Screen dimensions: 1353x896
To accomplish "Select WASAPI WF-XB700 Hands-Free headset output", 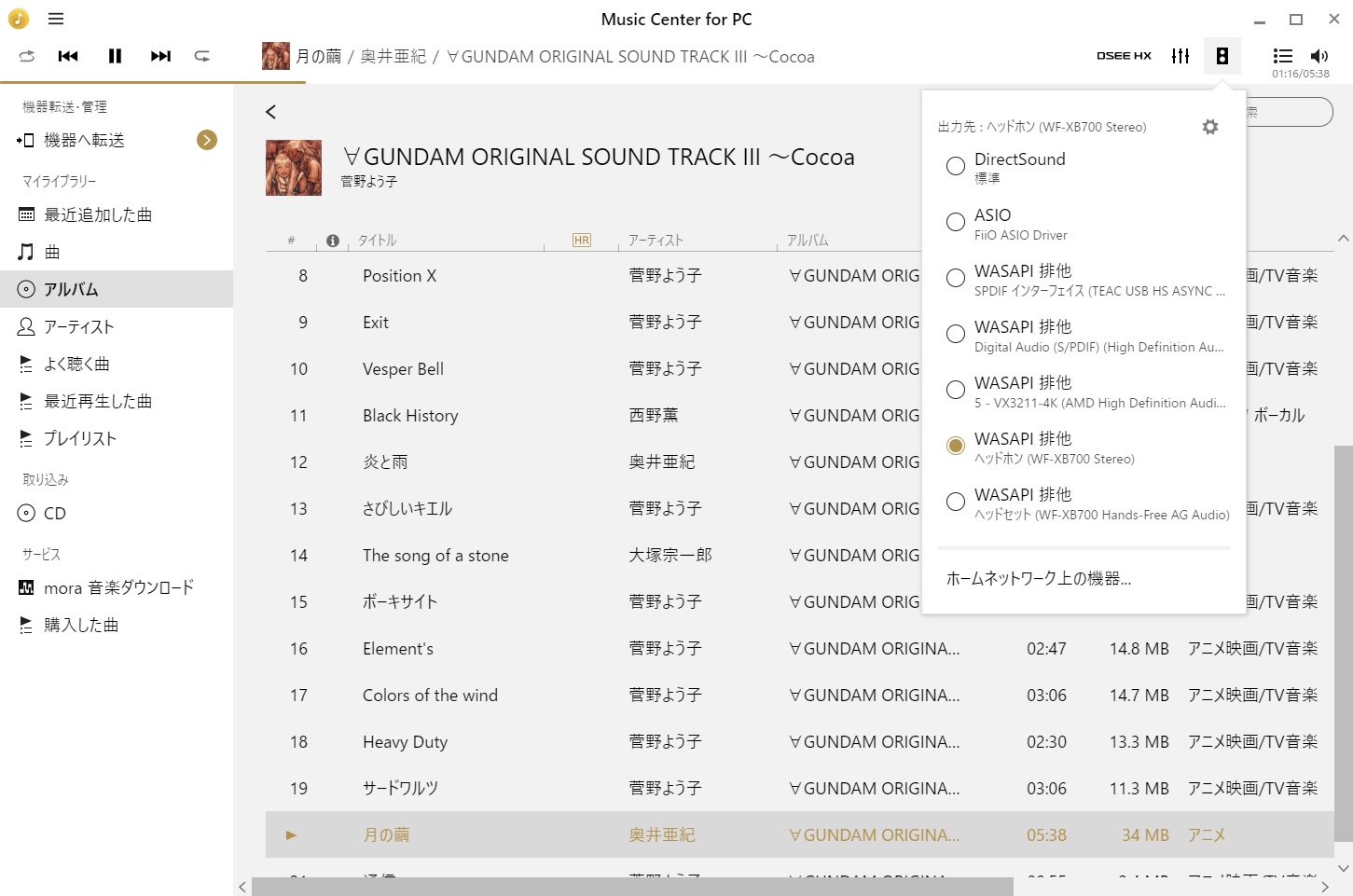I will tap(1084, 503).
